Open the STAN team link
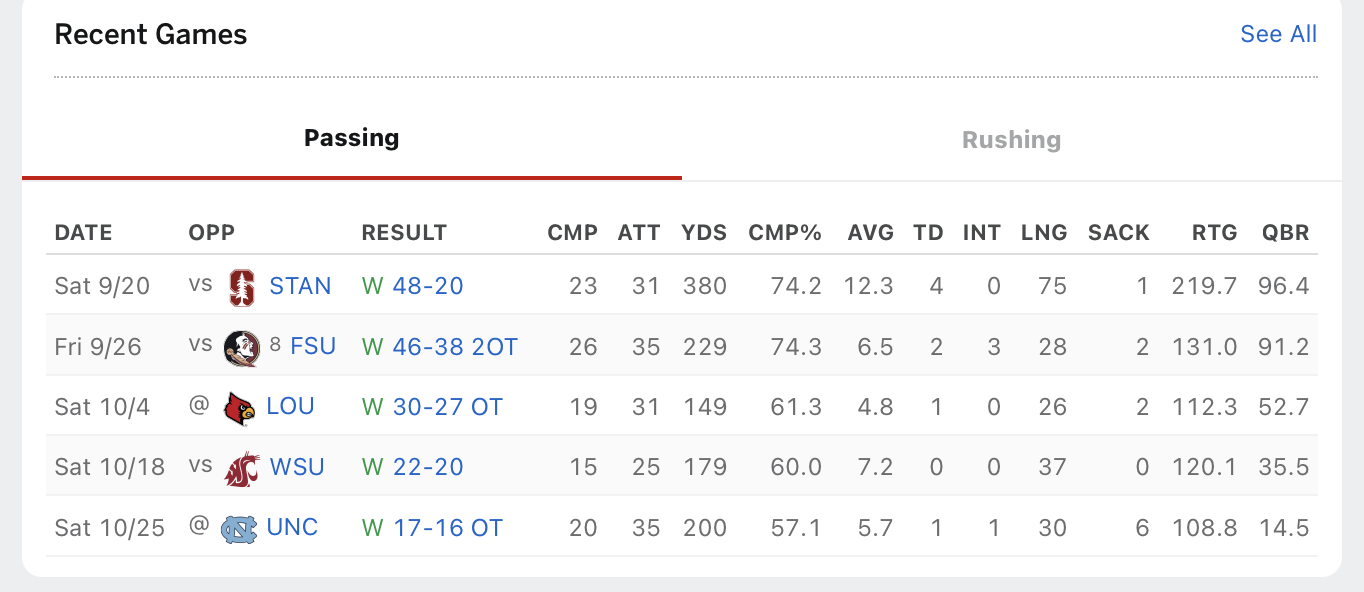Image resolution: width=1364 pixels, height=592 pixels. click(x=300, y=286)
